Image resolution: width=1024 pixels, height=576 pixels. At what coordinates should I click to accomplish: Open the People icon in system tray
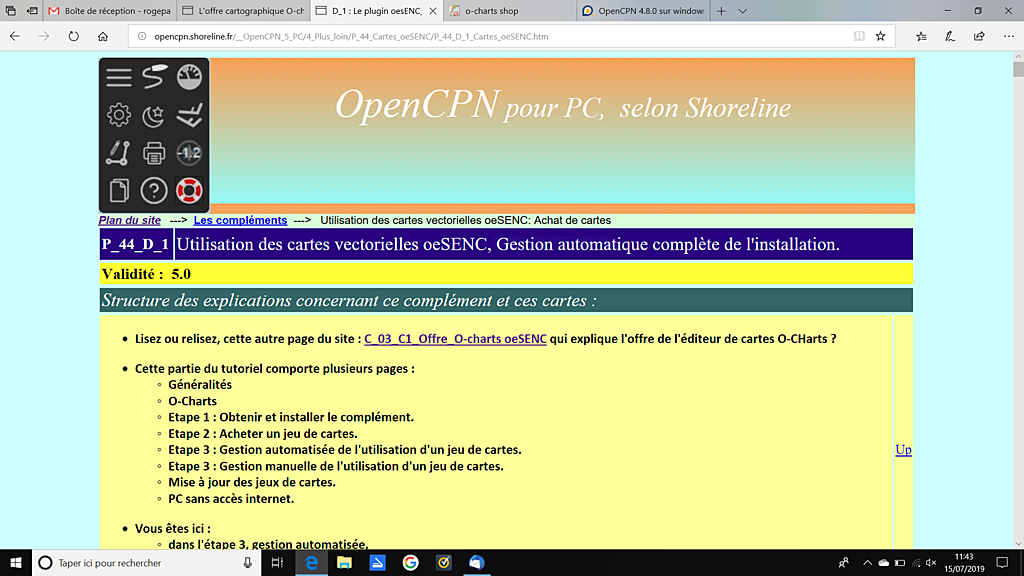[x=844, y=563]
